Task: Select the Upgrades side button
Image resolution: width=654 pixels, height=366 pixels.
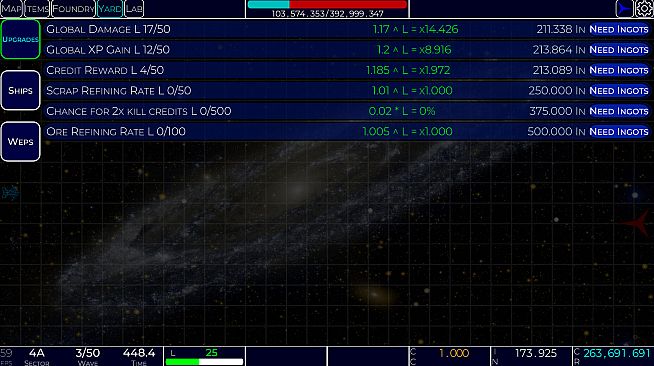Action: tap(20, 39)
